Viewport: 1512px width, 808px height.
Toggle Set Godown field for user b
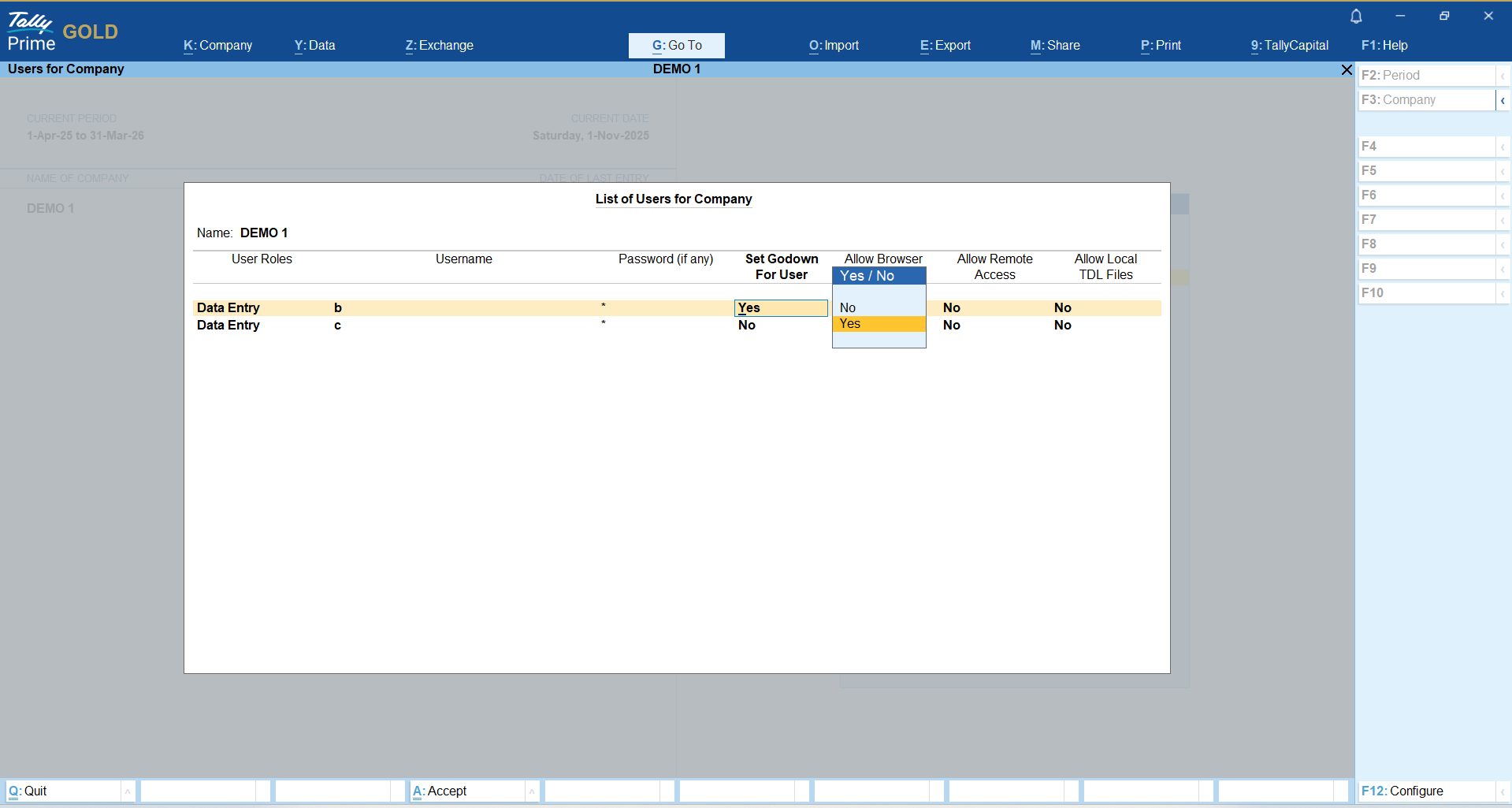[780, 308]
